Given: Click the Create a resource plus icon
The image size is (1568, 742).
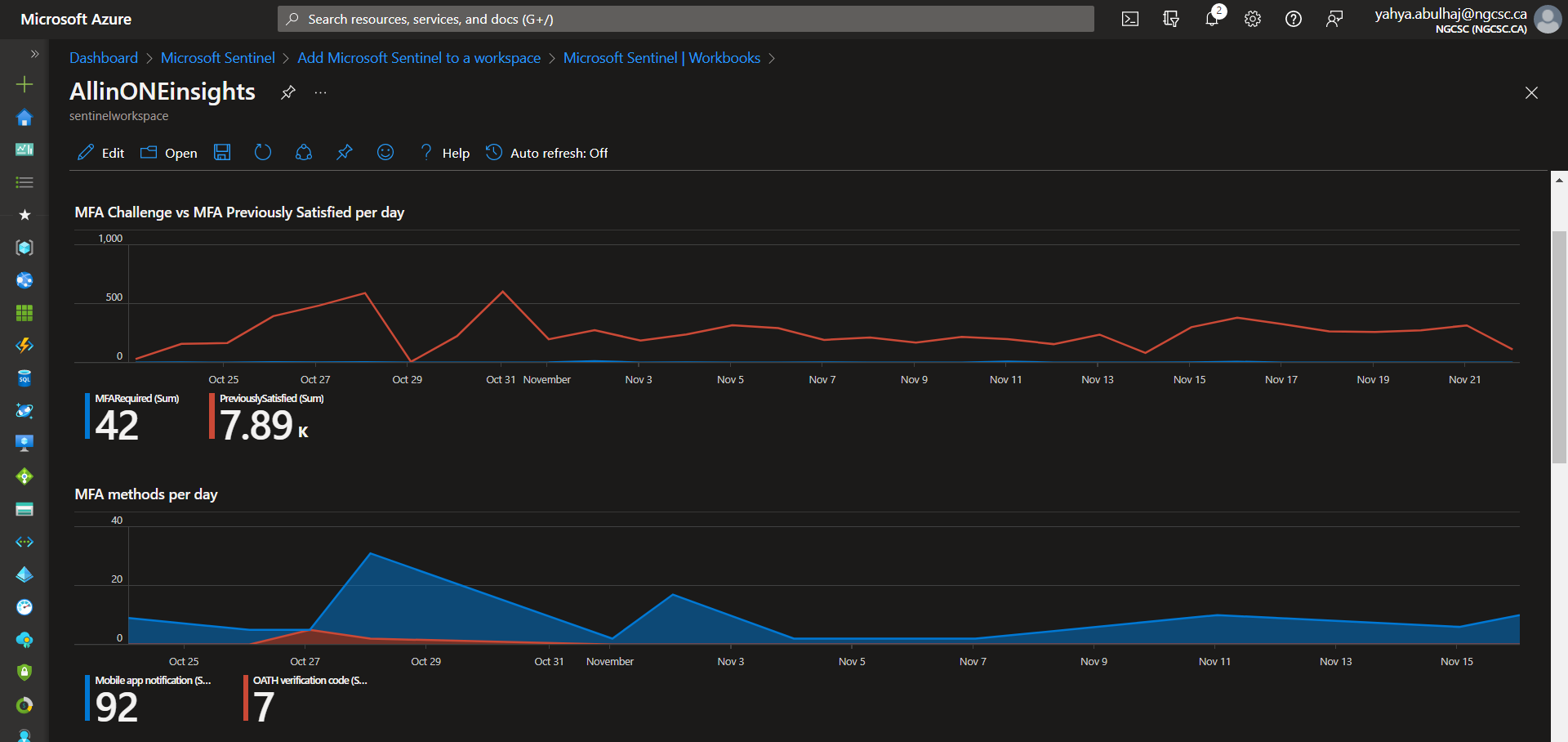Looking at the screenshot, I should (24, 84).
